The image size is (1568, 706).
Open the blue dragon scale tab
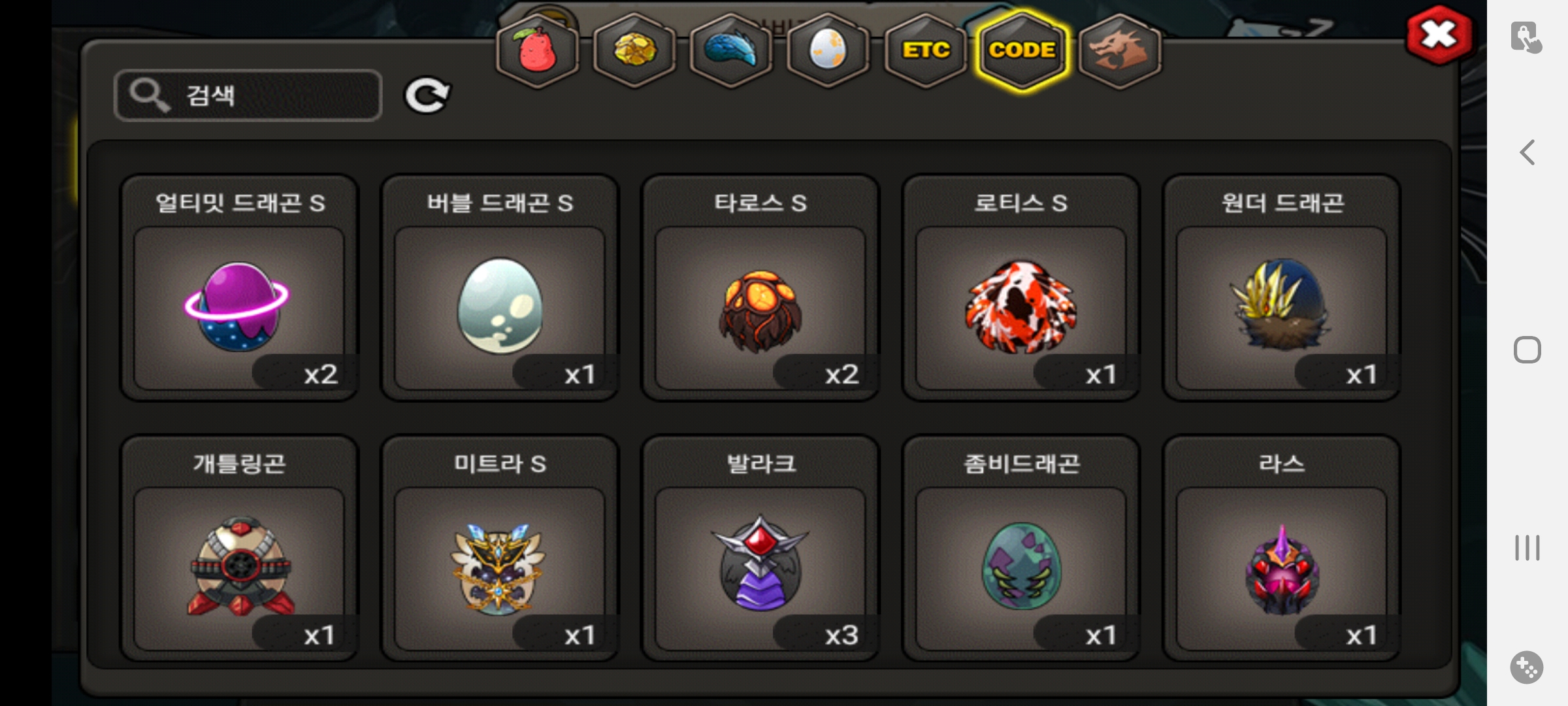coord(731,51)
